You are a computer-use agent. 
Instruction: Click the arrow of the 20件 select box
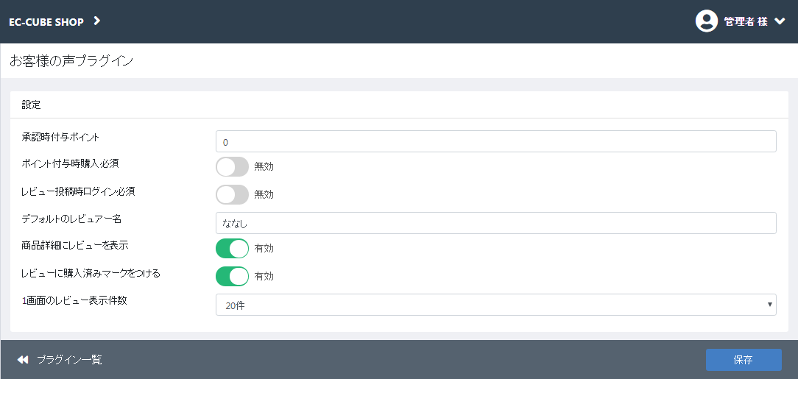pyautogui.click(x=770, y=305)
